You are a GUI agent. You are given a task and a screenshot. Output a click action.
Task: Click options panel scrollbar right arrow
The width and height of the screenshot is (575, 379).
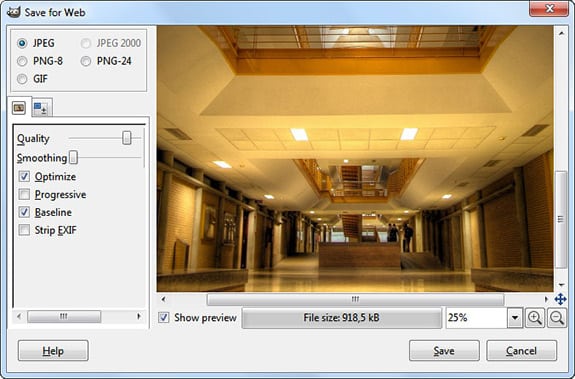pyautogui.click(x=139, y=316)
